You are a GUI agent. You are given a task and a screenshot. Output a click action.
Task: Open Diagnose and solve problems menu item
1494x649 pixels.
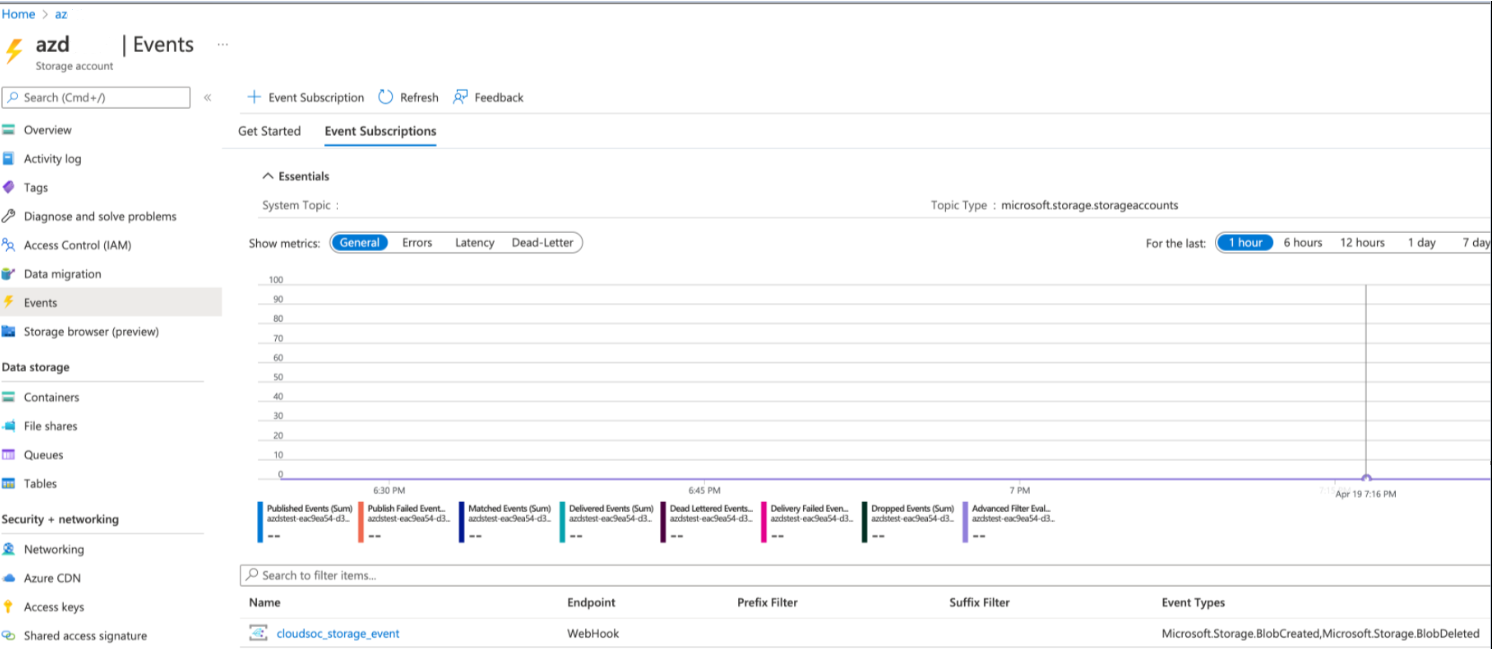click(x=99, y=216)
